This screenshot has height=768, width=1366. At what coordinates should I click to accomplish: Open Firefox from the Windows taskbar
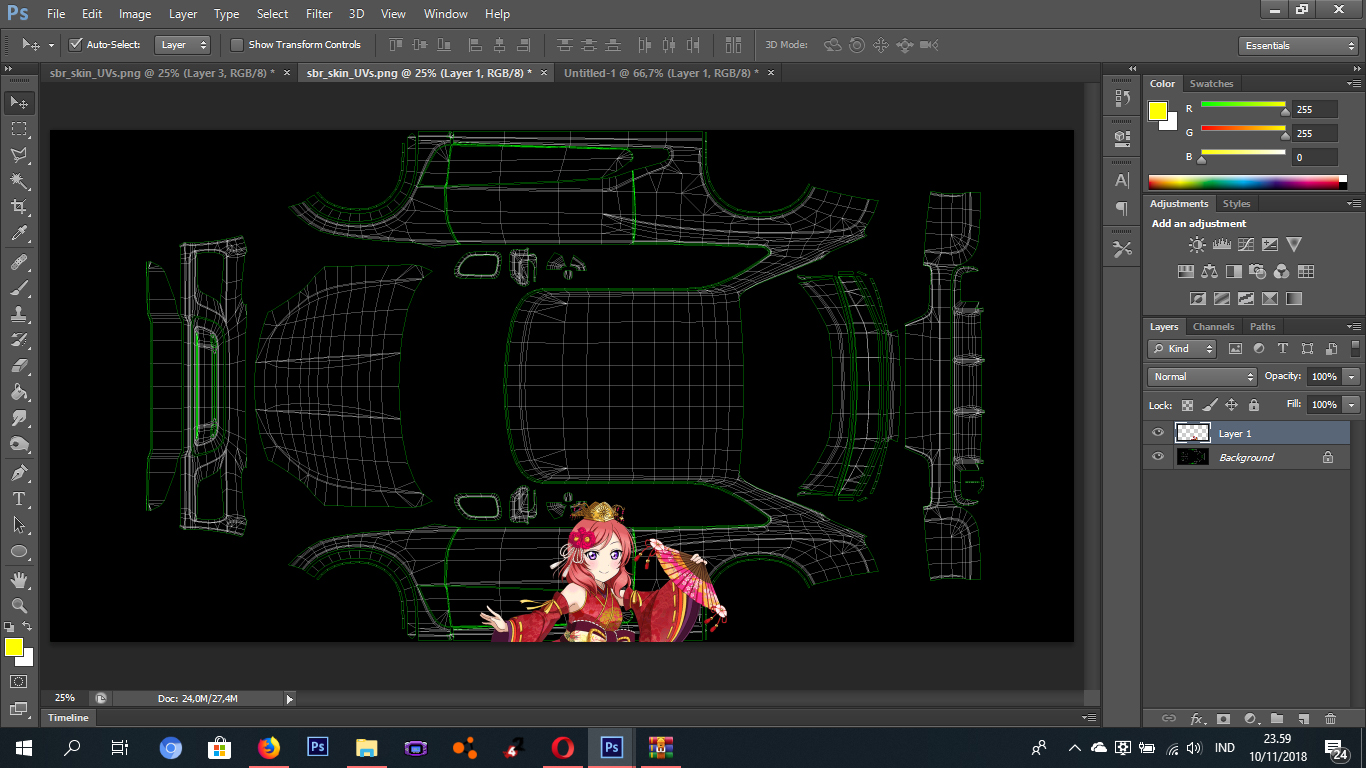pos(268,747)
